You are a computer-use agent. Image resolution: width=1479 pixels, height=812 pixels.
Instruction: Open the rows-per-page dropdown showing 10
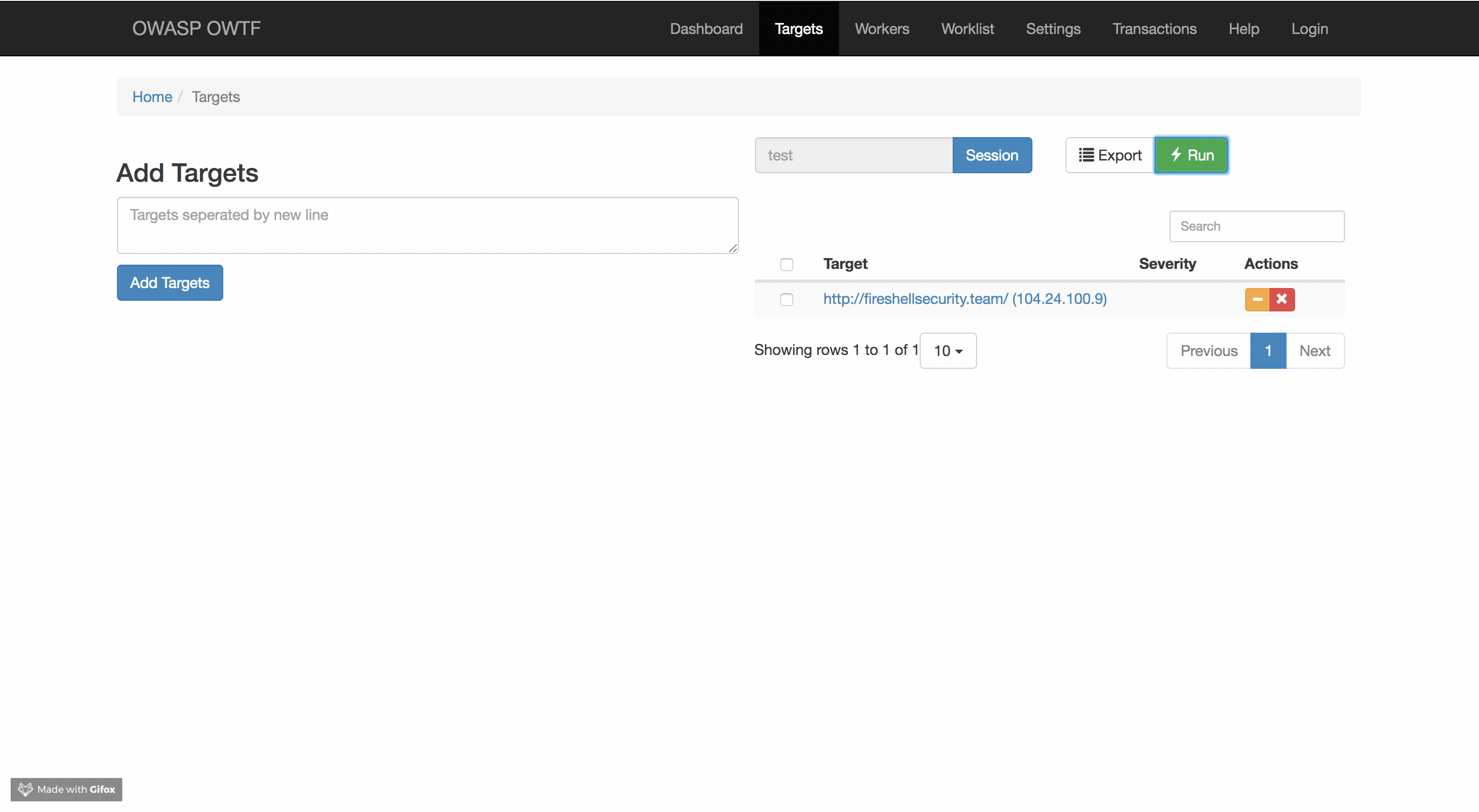(x=948, y=351)
